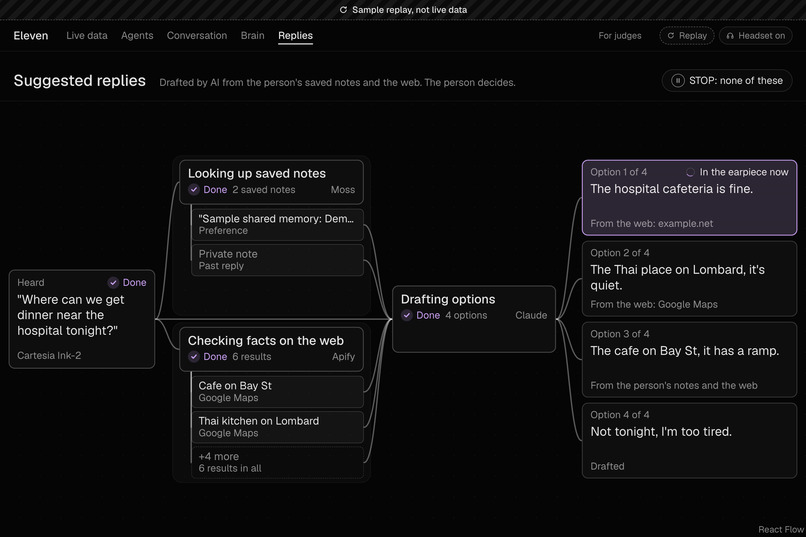Select the Thai kitchen on Lombard result
The height and width of the screenshot is (537, 806).
(278, 427)
